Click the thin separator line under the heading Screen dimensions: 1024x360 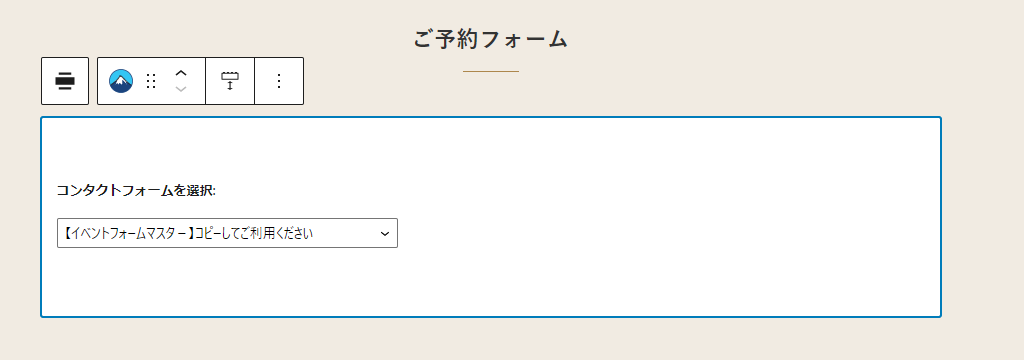(490, 71)
